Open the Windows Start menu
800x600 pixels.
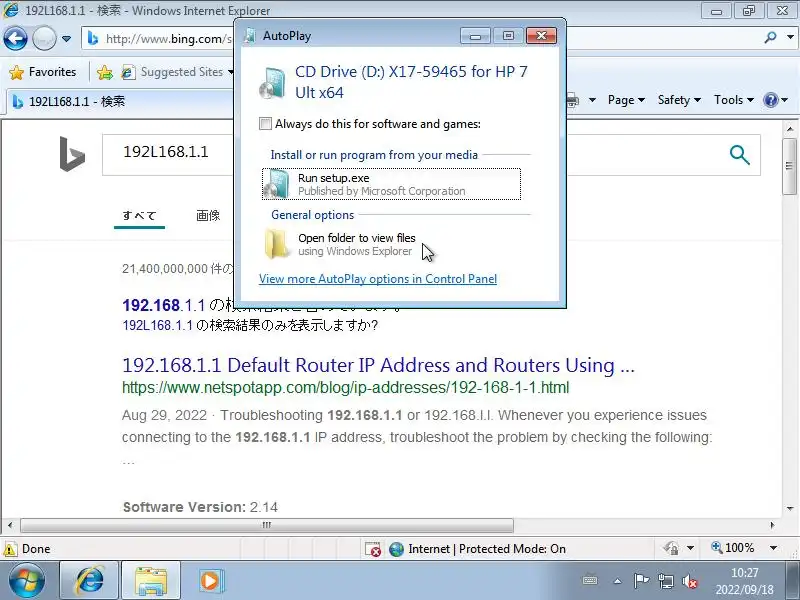click(x=27, y=580)
